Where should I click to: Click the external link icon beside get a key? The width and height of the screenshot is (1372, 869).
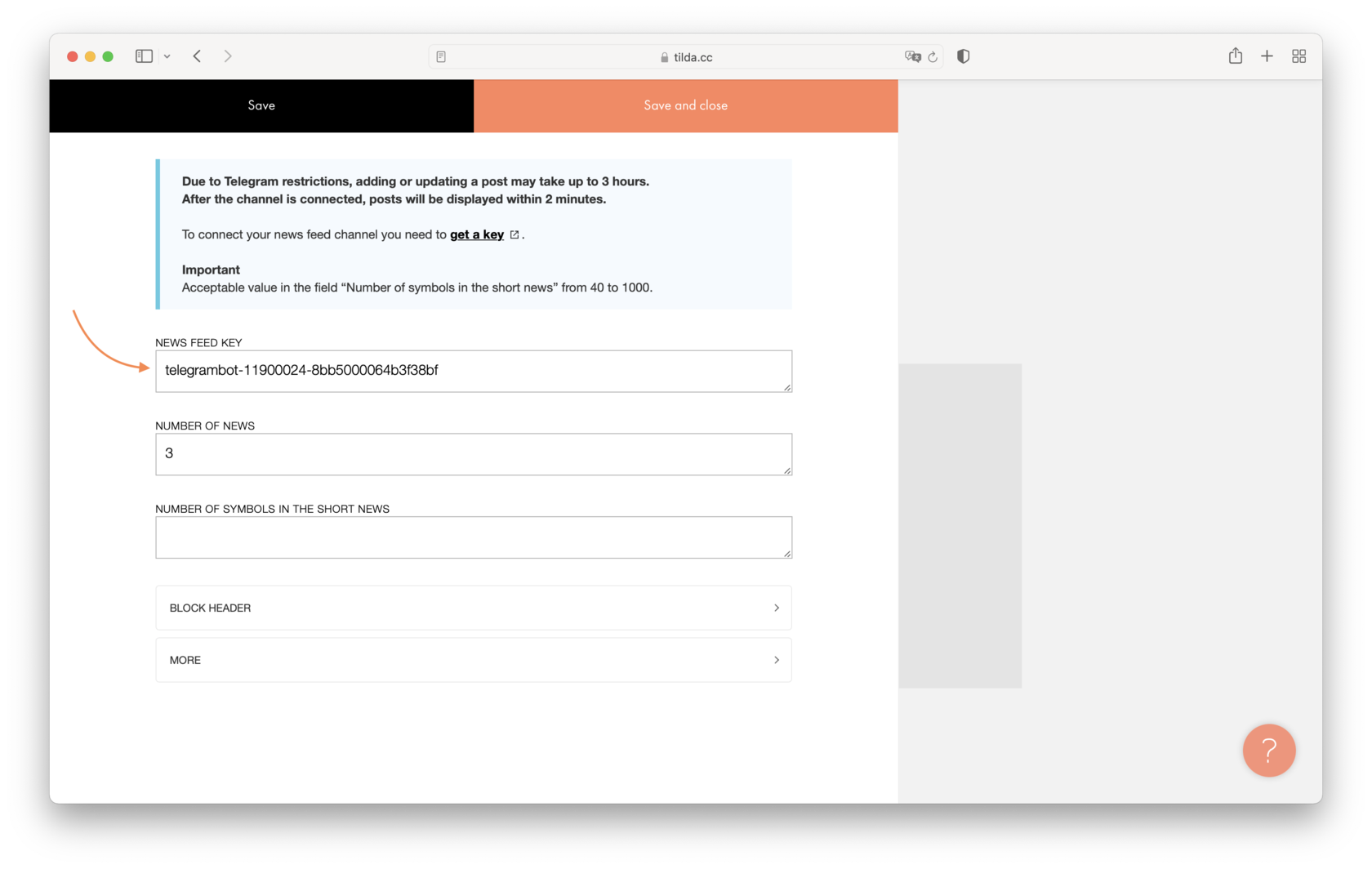(x=514, y=234)
